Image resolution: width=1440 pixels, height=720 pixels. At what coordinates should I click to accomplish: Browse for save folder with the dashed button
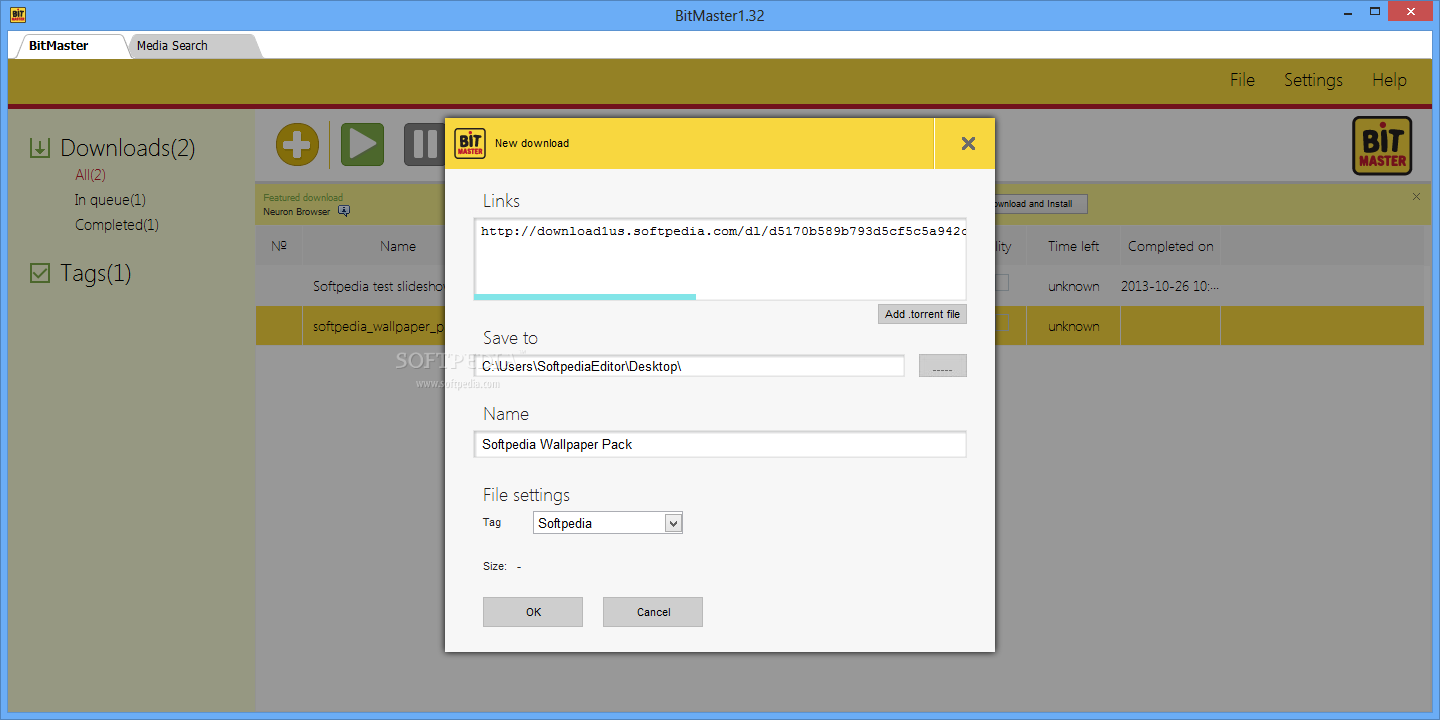[x=942, y=366]
